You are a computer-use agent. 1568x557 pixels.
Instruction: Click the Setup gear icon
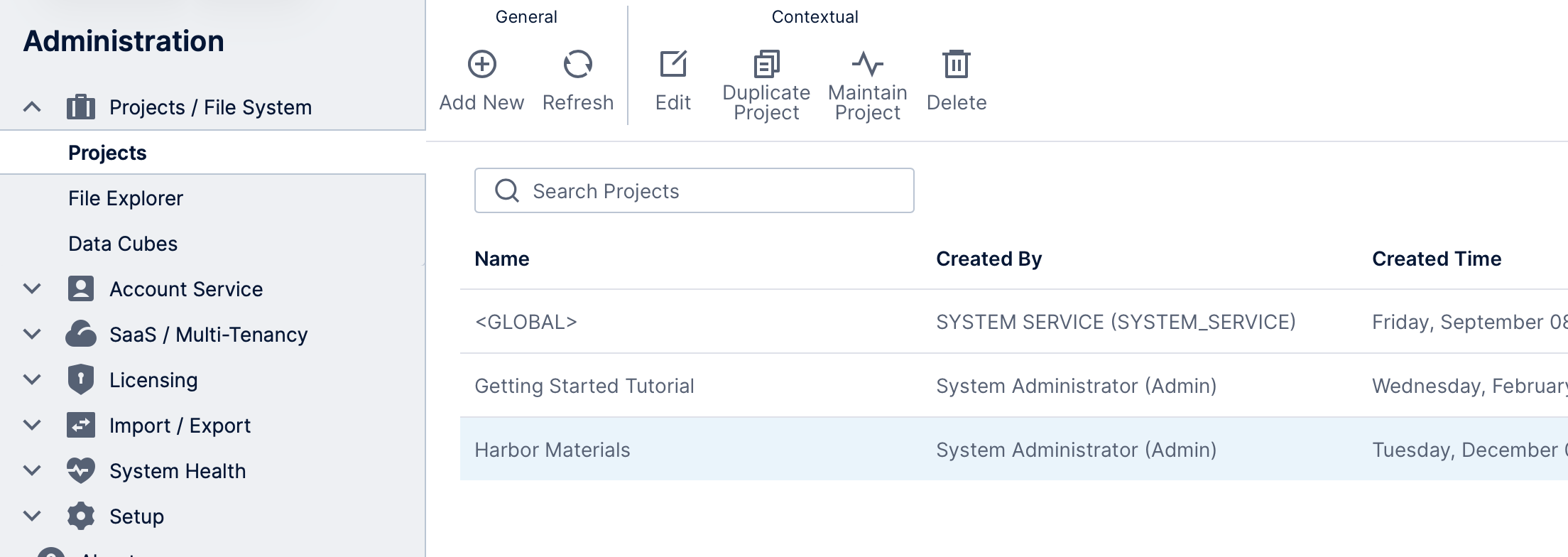coord(81,516)
